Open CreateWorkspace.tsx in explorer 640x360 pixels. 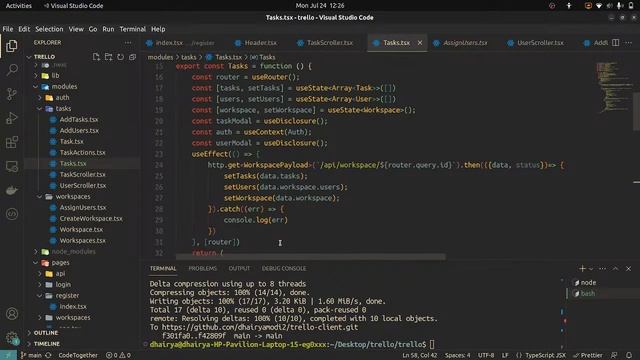91,218
